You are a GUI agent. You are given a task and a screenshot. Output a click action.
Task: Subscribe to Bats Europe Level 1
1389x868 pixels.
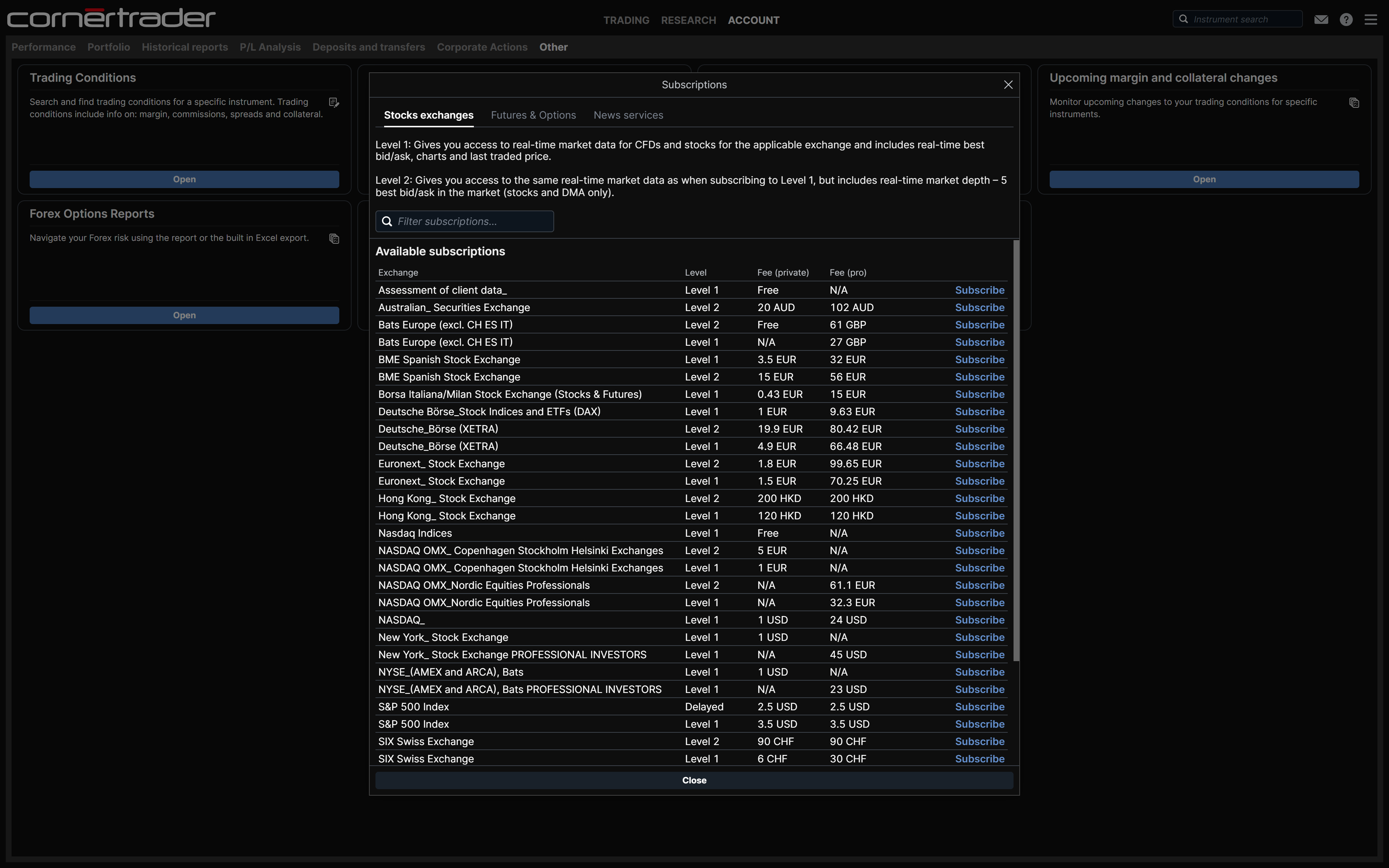(979, 342)
